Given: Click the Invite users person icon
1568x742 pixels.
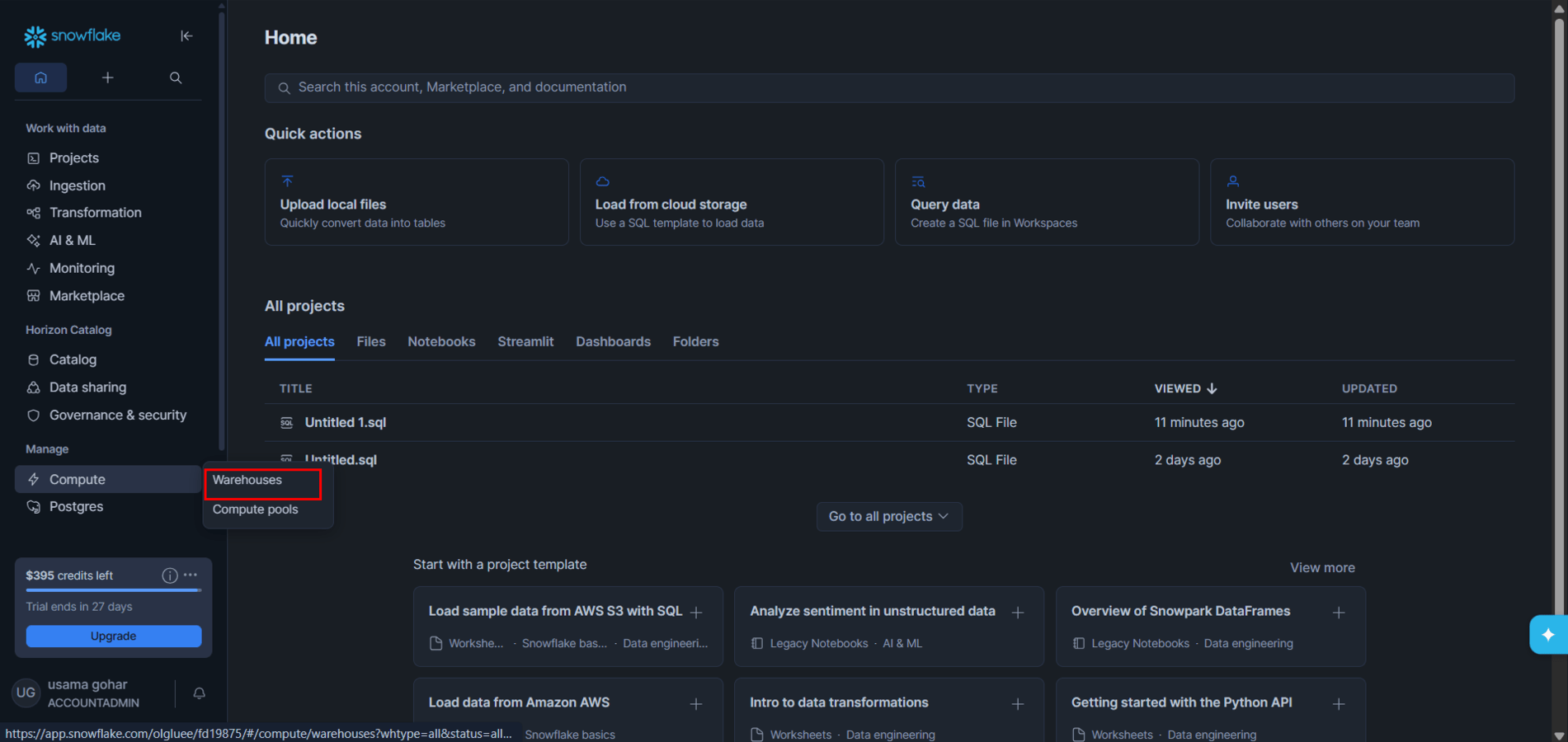Looking at the screenshot, I should (1233, 181).
